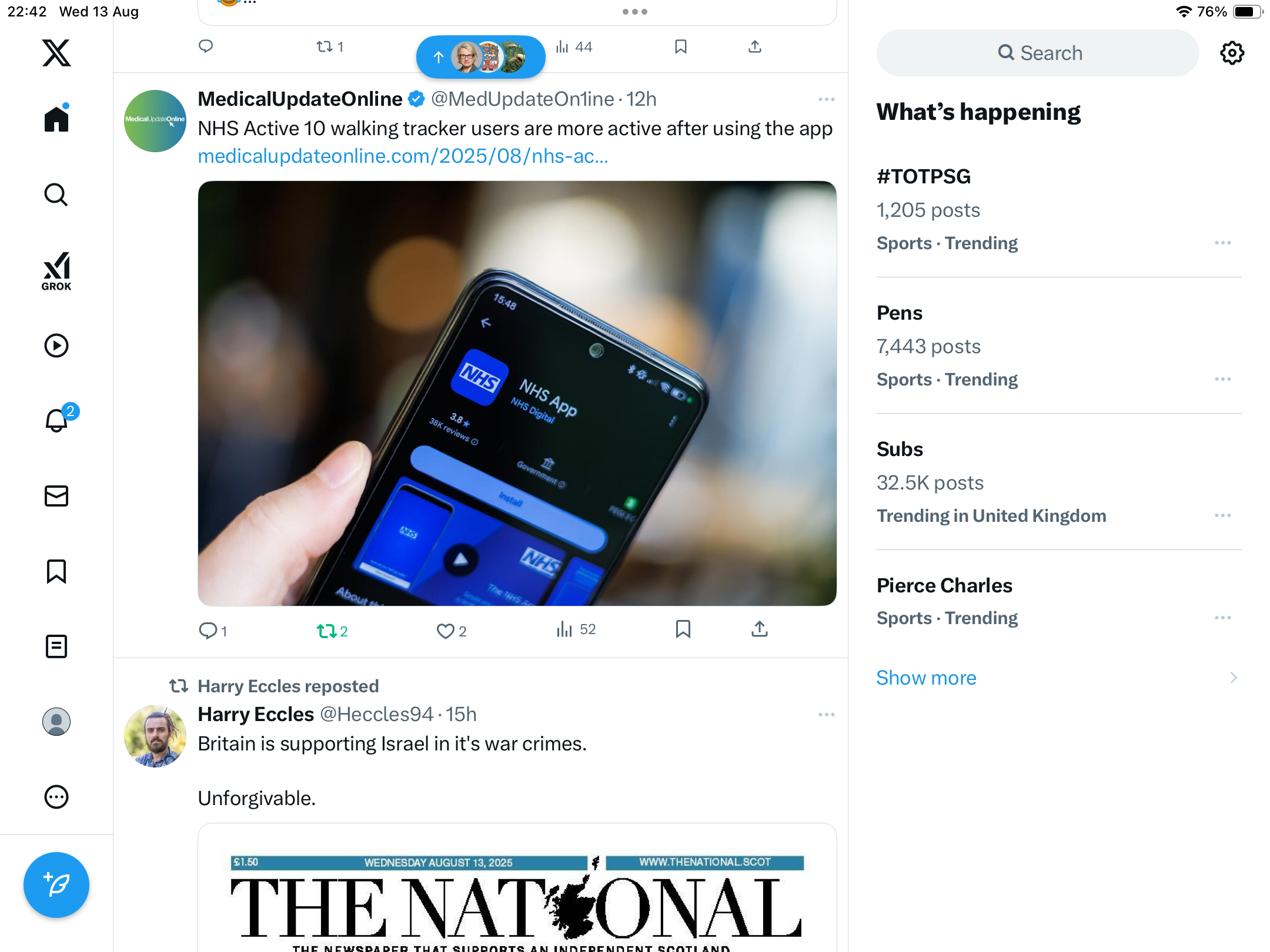Click Show more under trends
The width and height of the screenshot is (1270, 952).
tap(926, 678)
